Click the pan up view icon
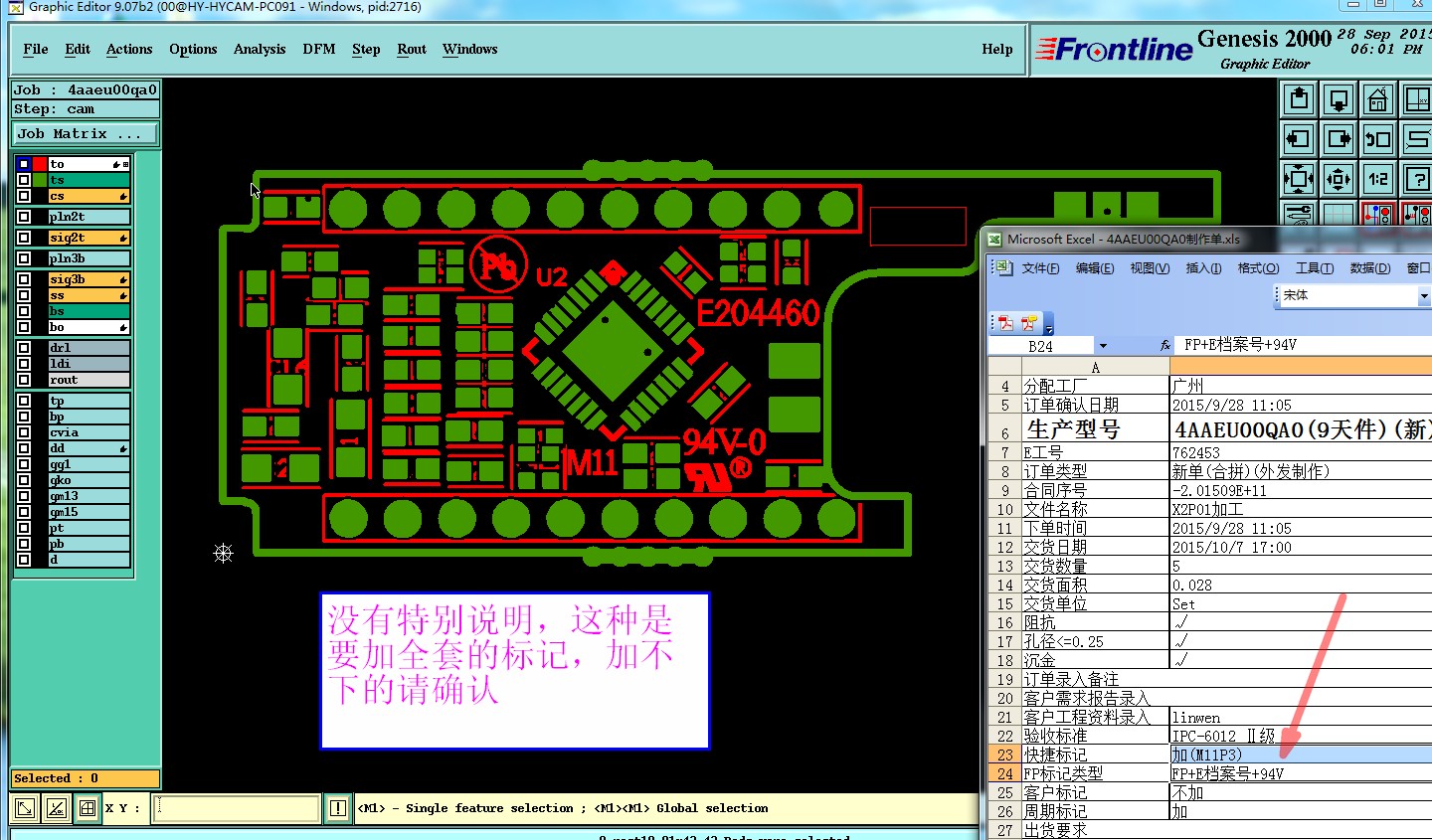Screen dimensions: 1432x840 pyautogui.click(x=1299, y=99)
